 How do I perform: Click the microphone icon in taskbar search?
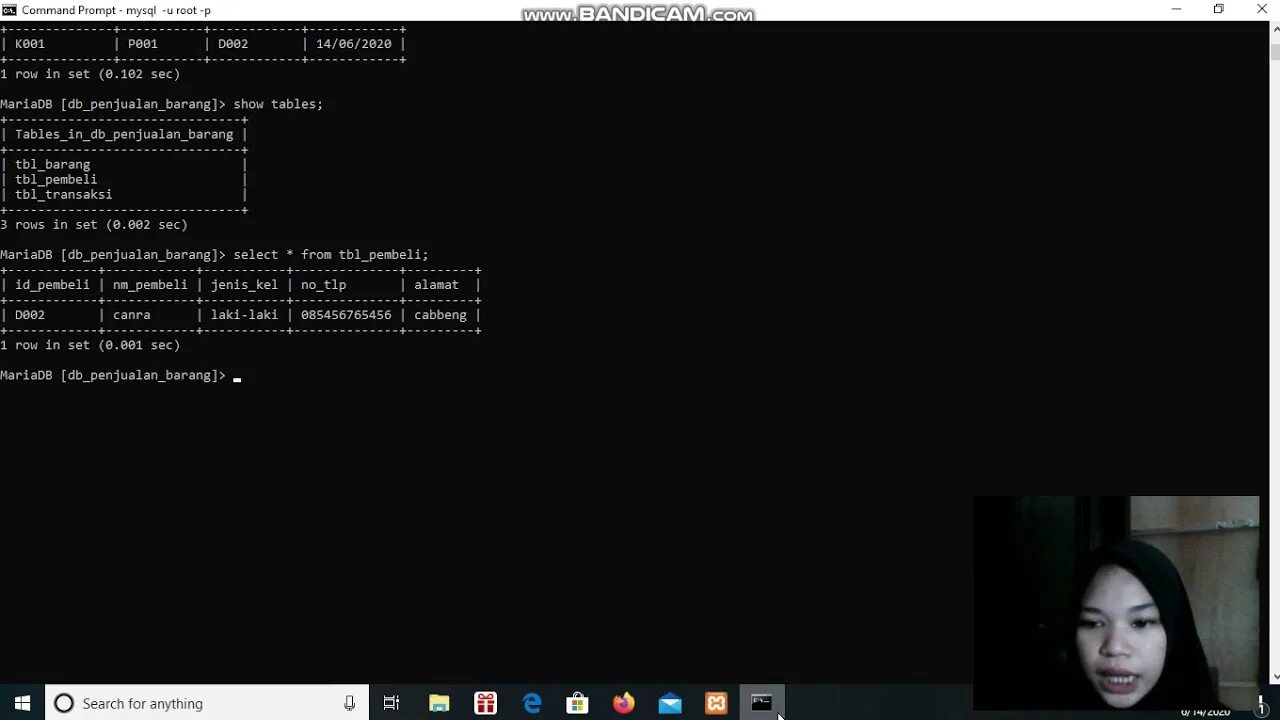(349, 703)
